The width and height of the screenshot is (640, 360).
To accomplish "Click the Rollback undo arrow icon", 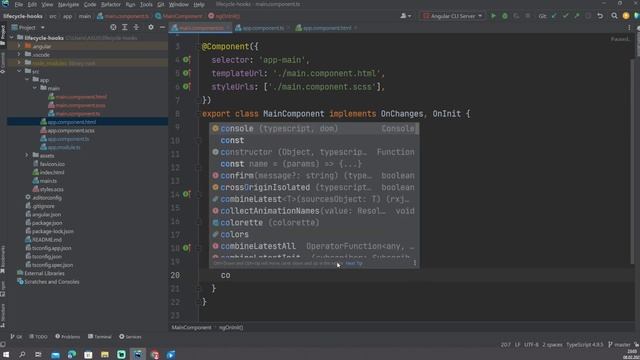I will point(600,16).
